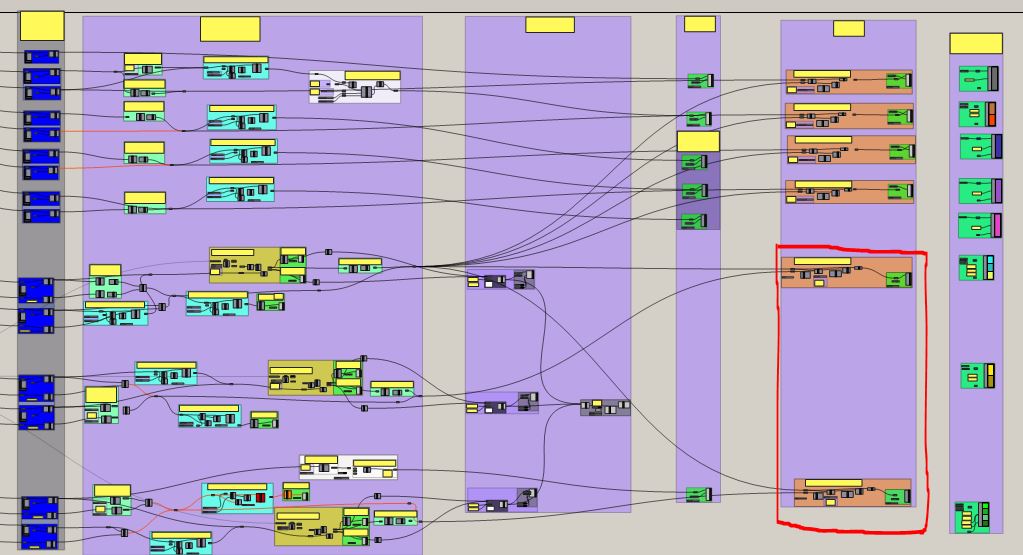Screen dimensions: 1023x555
Task: Select the second orange cluster from top
Action: click(x=849, y=115)
